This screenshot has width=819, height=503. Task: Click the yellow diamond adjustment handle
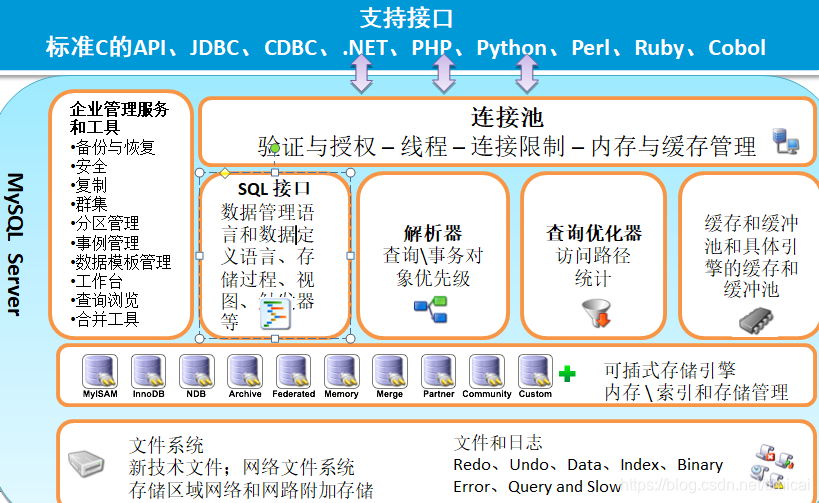[225, 172]
